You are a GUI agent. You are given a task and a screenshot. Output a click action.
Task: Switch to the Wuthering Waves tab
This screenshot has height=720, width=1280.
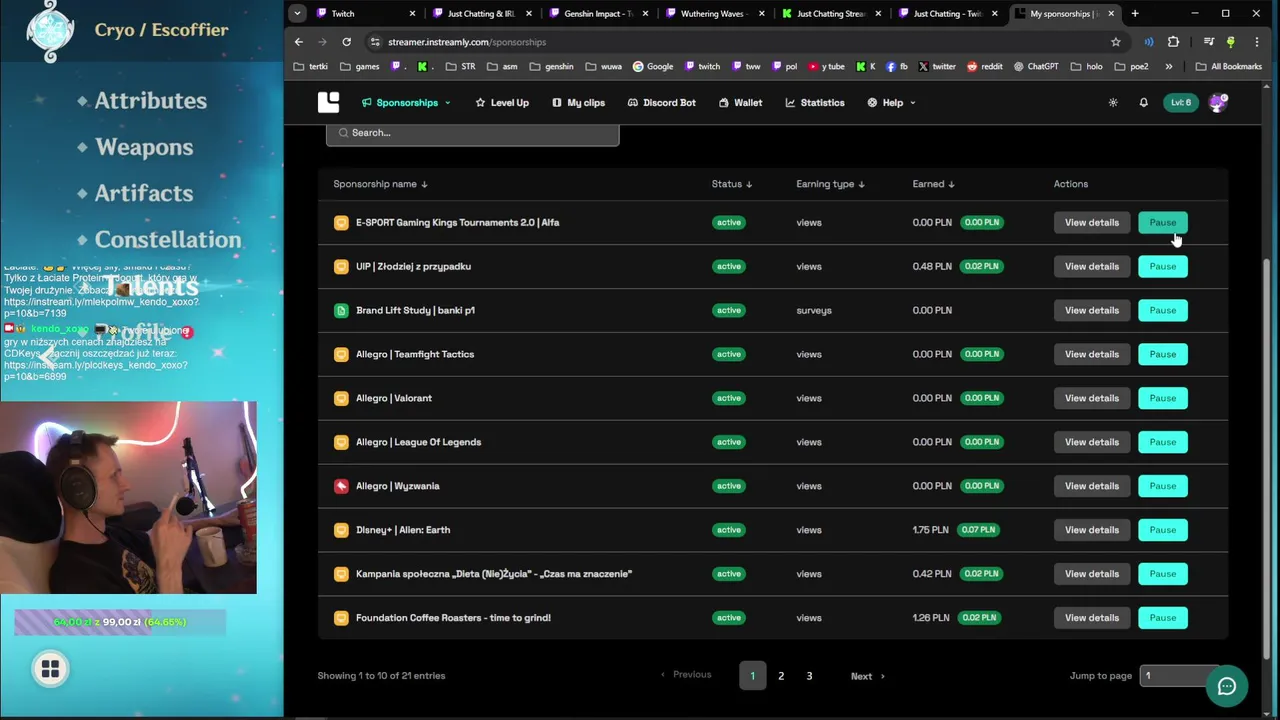click(x=714, y=14)
